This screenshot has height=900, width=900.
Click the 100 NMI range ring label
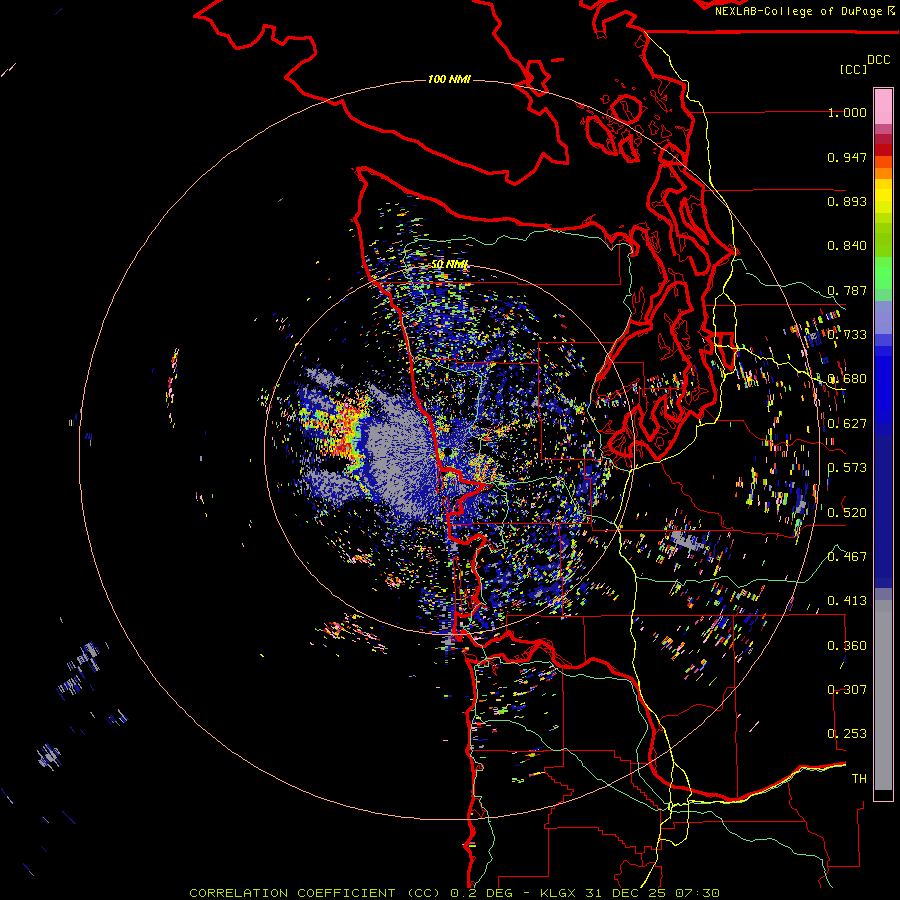[x=449, y=79]
